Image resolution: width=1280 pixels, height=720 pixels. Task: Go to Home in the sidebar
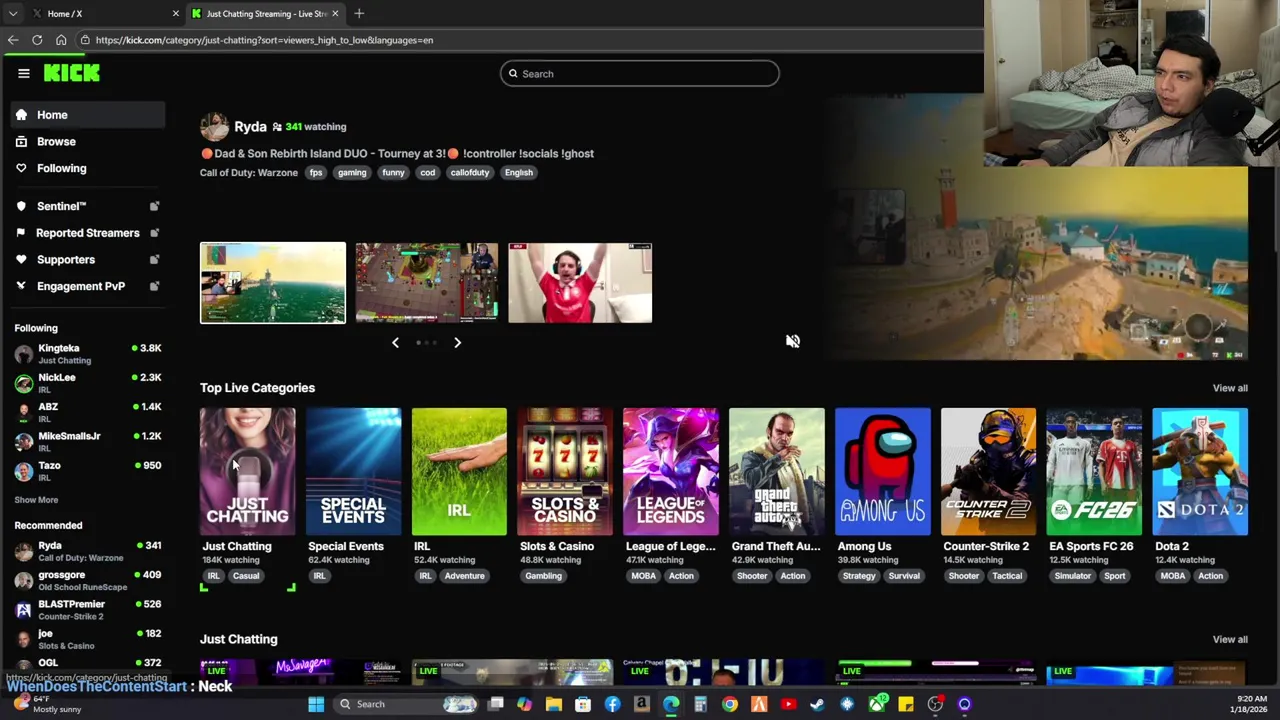tap(89, 115)
